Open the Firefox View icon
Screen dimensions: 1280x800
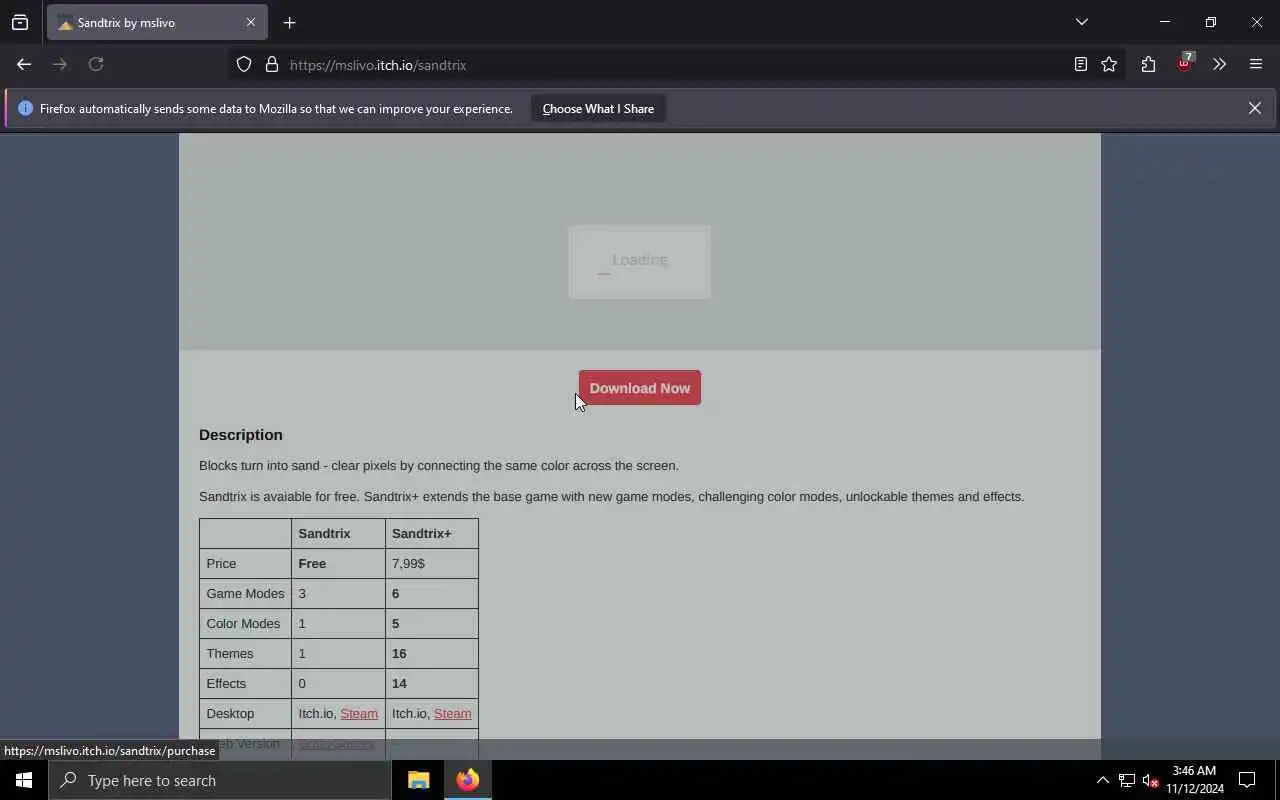click(x=20, y=22)
